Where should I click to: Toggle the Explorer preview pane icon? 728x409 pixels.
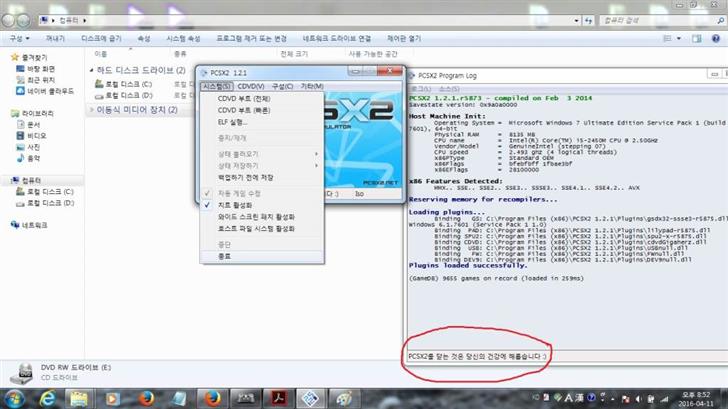696,39
